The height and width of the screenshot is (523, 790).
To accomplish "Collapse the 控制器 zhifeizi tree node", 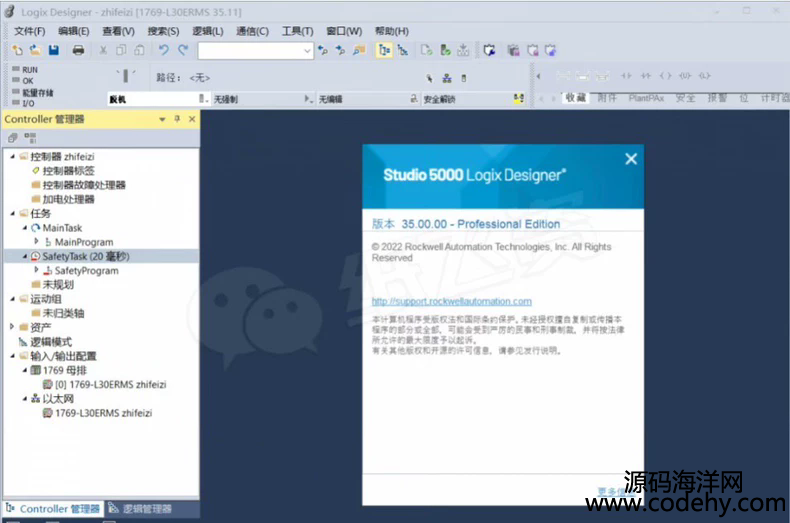I will (x=13, y=156).
